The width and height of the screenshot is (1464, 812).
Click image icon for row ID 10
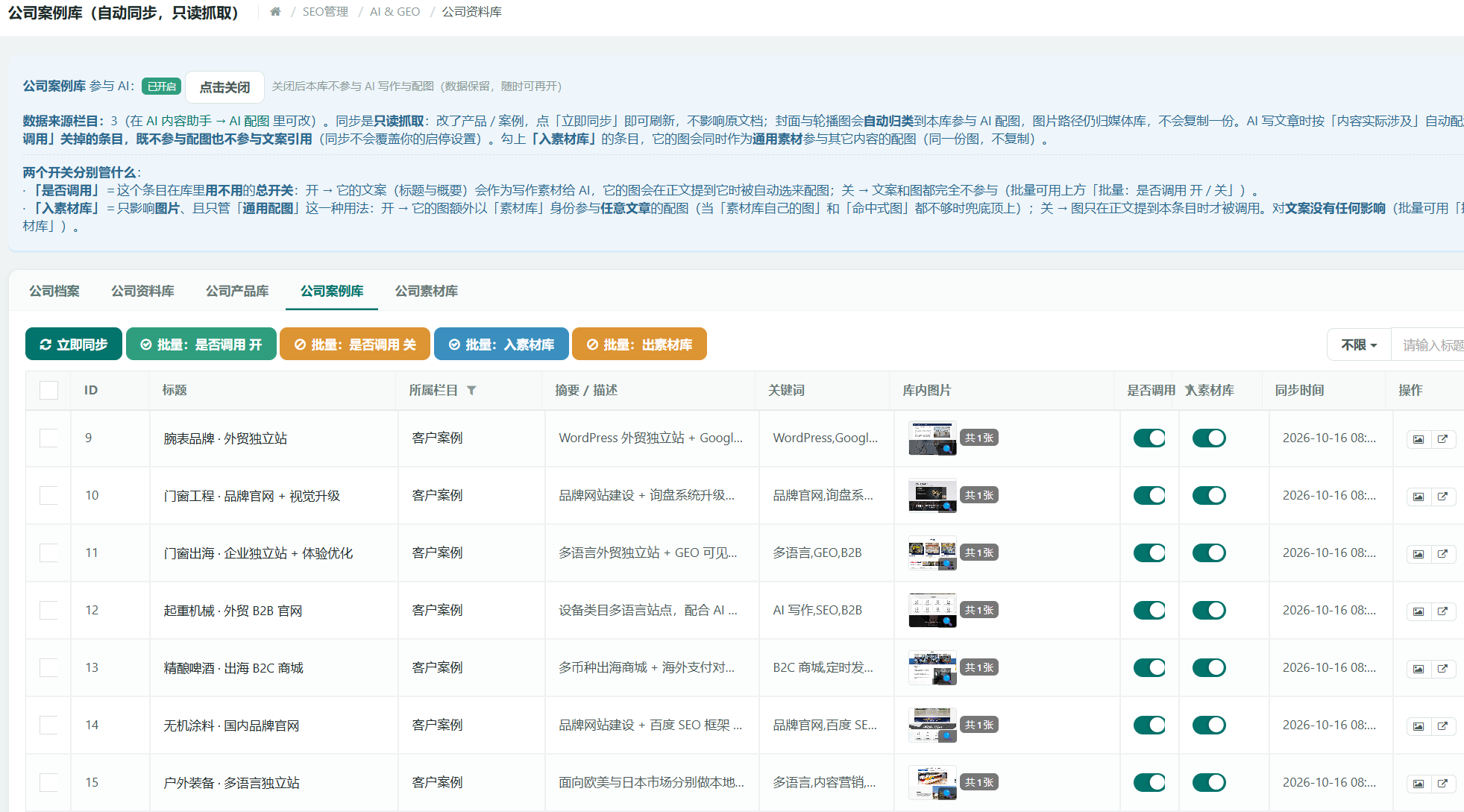click(1419, 497)
